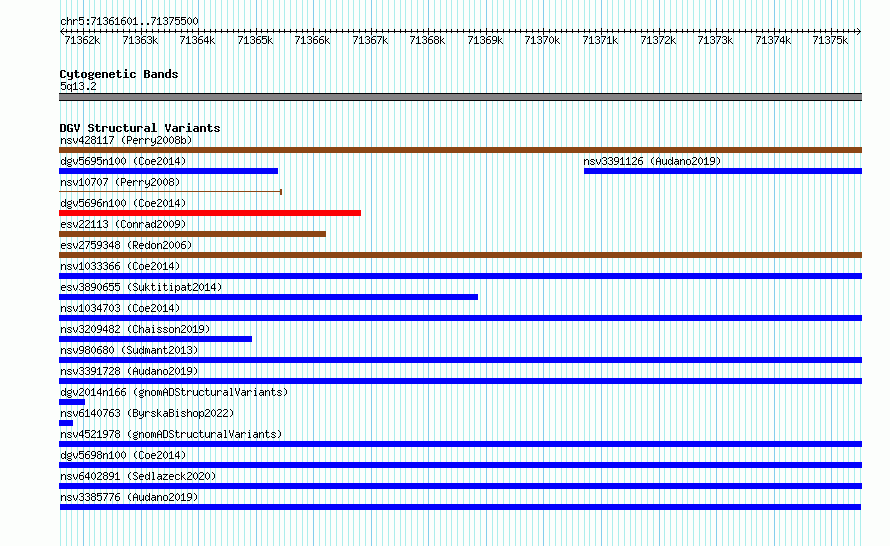
Task: Click the brown esv2759348 variant bar
Action: click(x=460, y=255)
